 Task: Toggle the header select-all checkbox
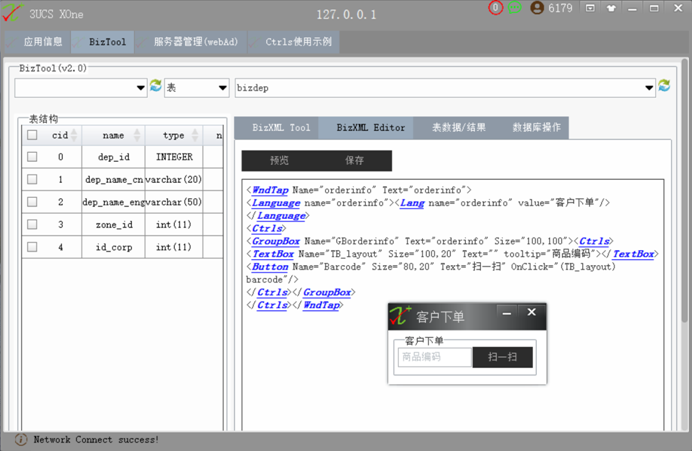[x=32, y=135]
